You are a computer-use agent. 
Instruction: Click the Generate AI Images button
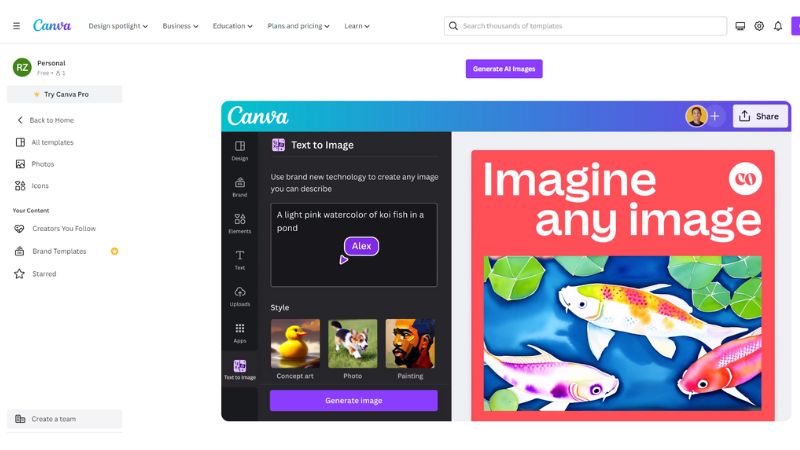pyautogui.click(x=504, y=69)
